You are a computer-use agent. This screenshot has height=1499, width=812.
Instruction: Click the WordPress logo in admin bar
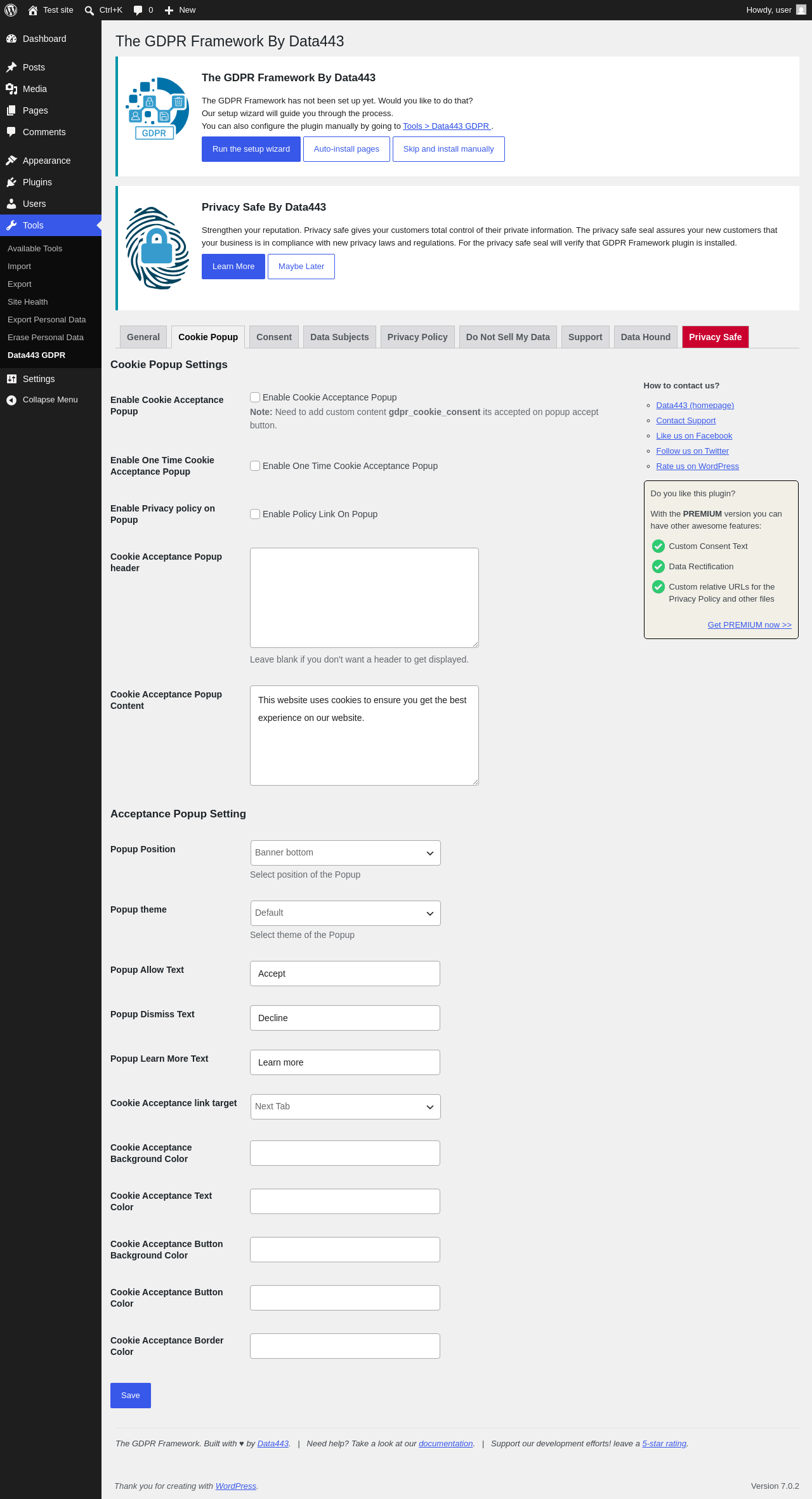pyautogui.click(x=11, y=10)
